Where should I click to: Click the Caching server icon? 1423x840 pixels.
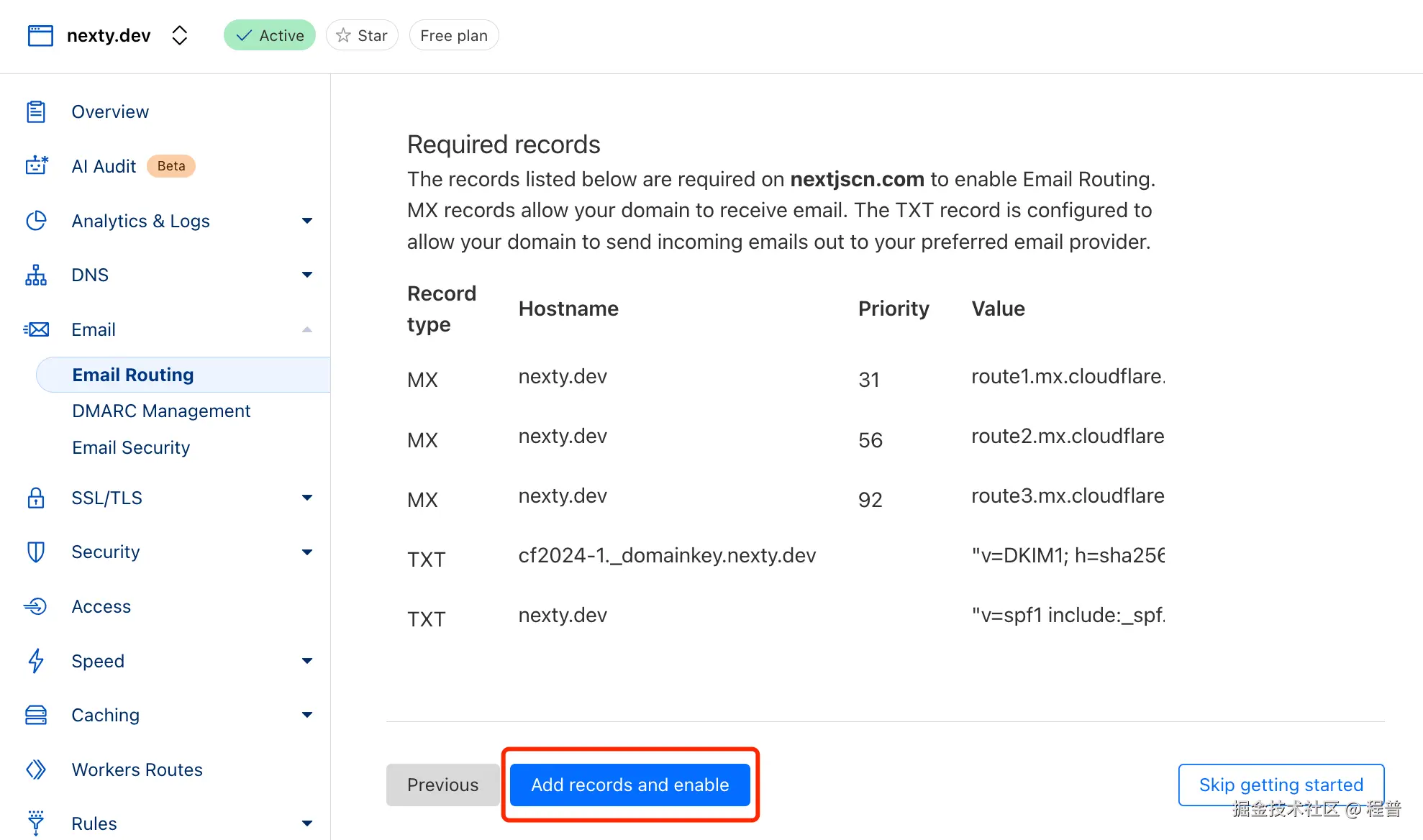point(36,715)
